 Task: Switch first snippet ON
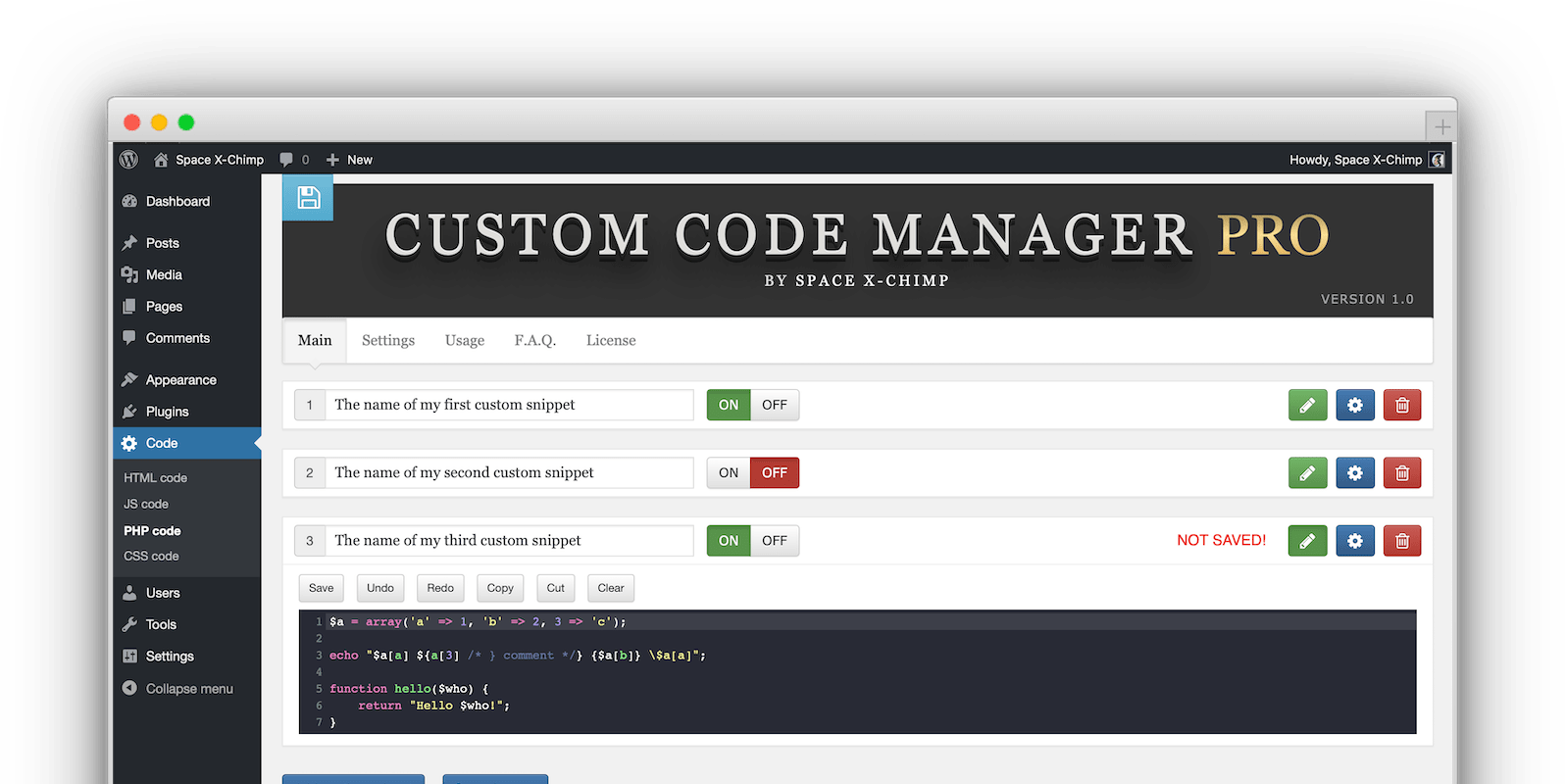729,405
